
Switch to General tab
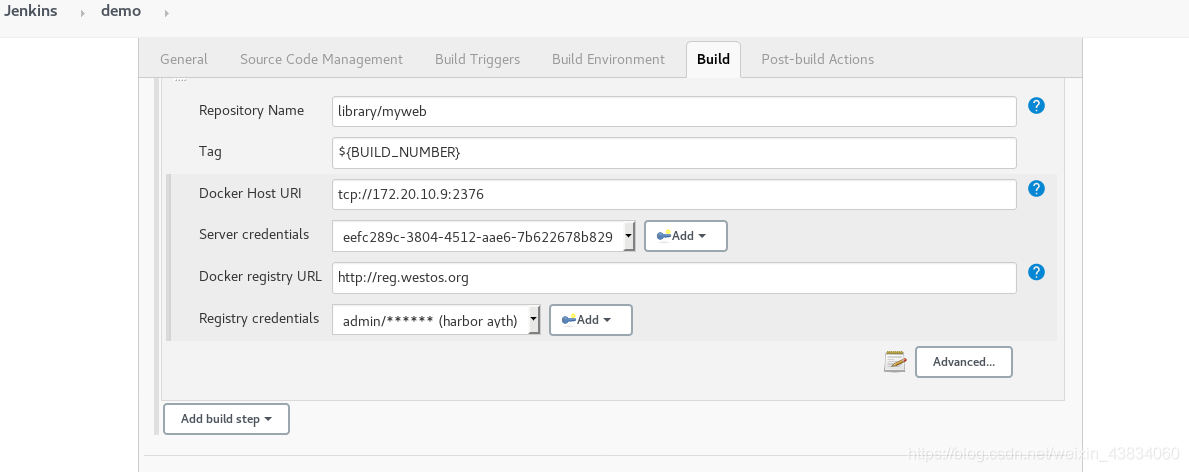click(x=184, y=59)
